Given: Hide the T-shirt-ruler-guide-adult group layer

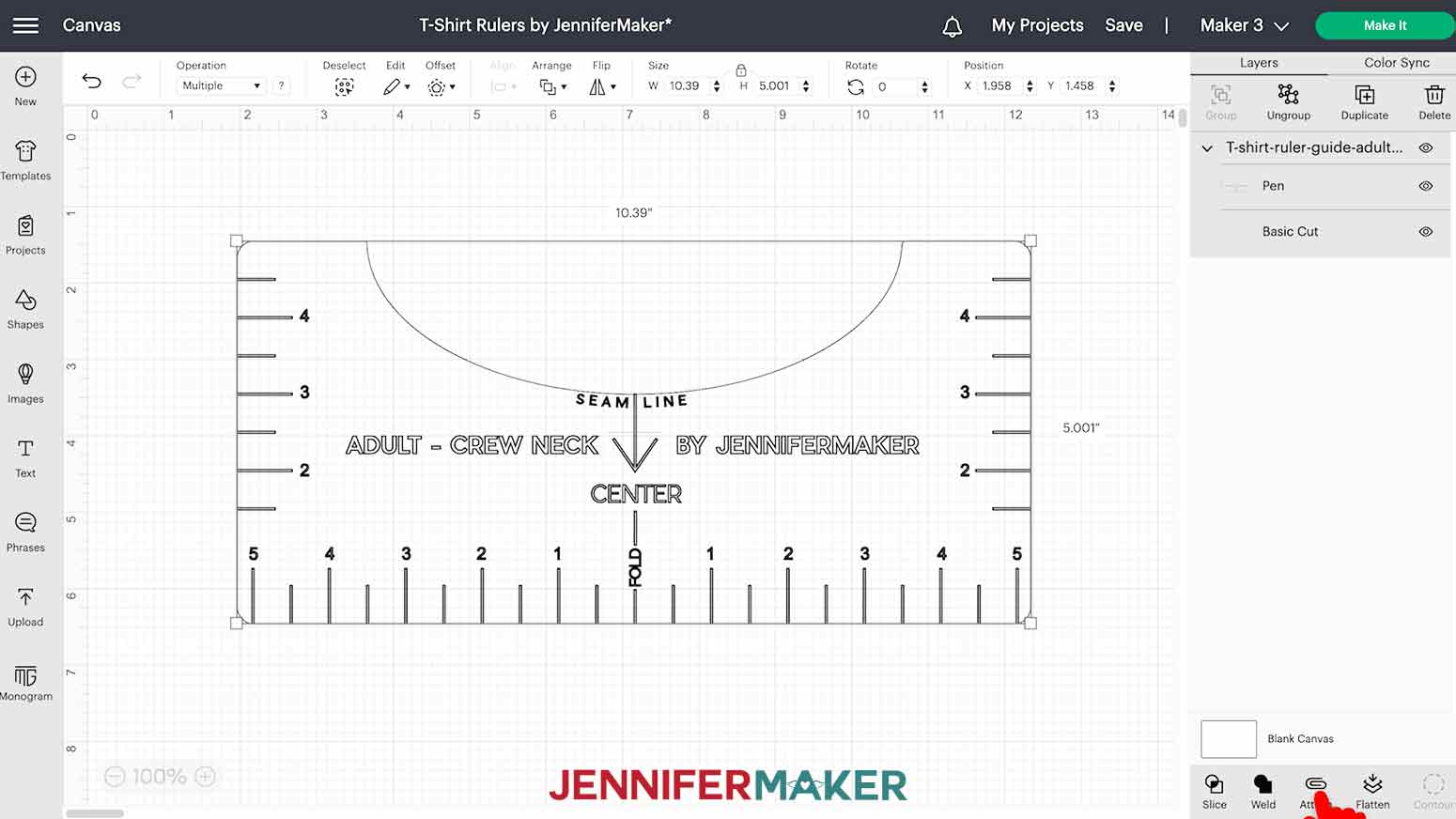Looking at the screenshot, I should (1425, 147).
